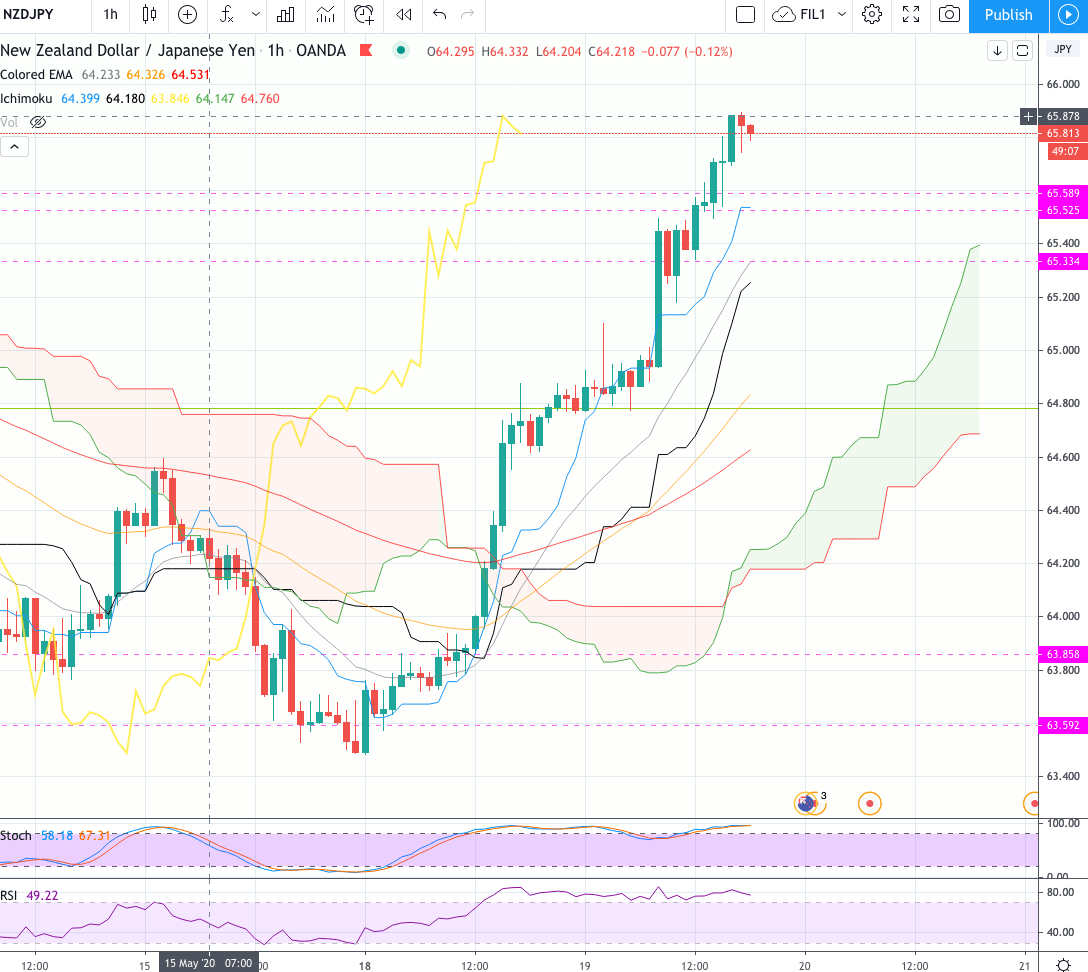Viewport: 1088px width, 972px height.
Task: Take a chart snapshot with camera icon
Action: tap(949, 15)
